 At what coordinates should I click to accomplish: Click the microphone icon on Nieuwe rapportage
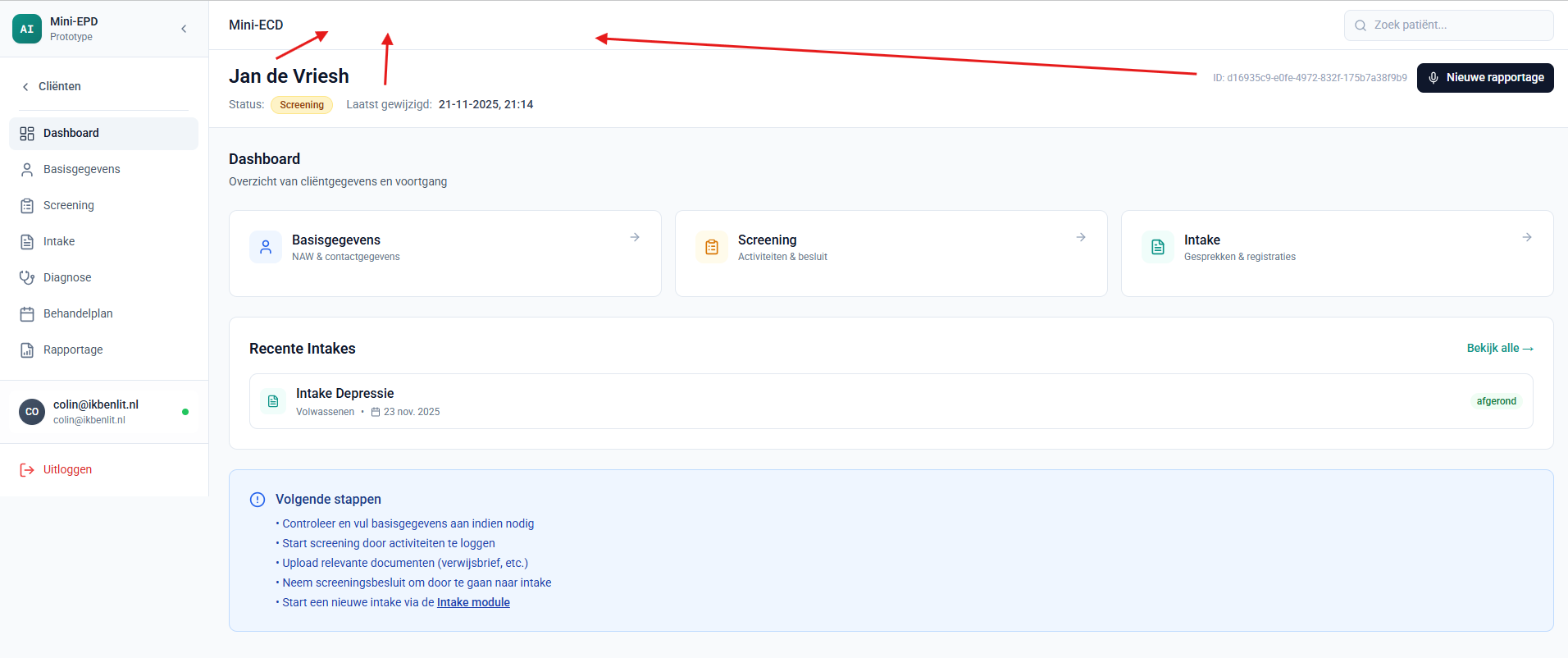1434,78
